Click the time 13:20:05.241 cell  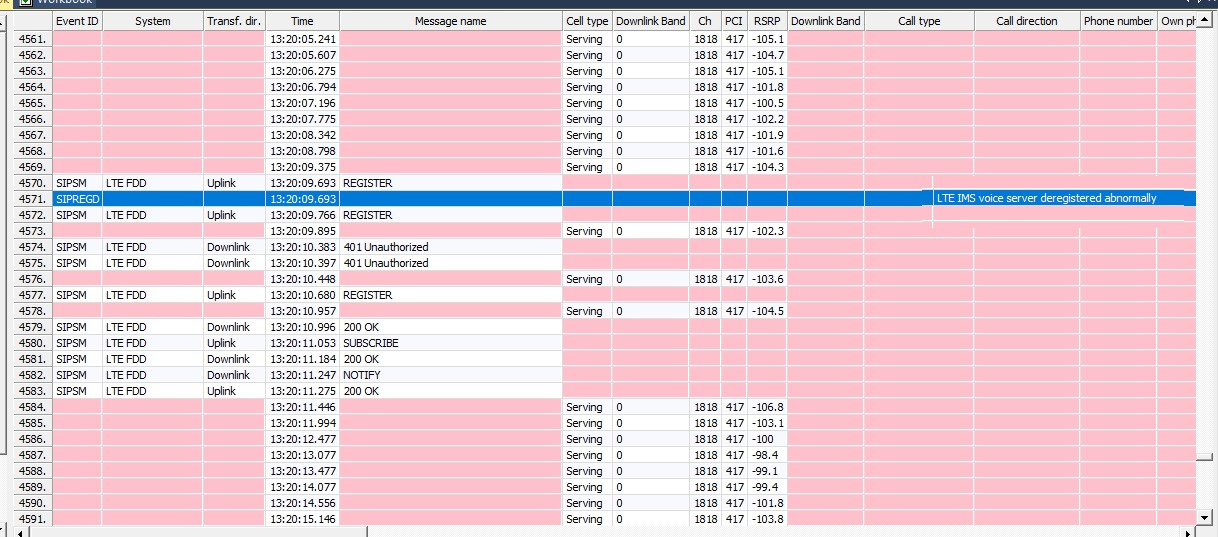tap(302, 39)
